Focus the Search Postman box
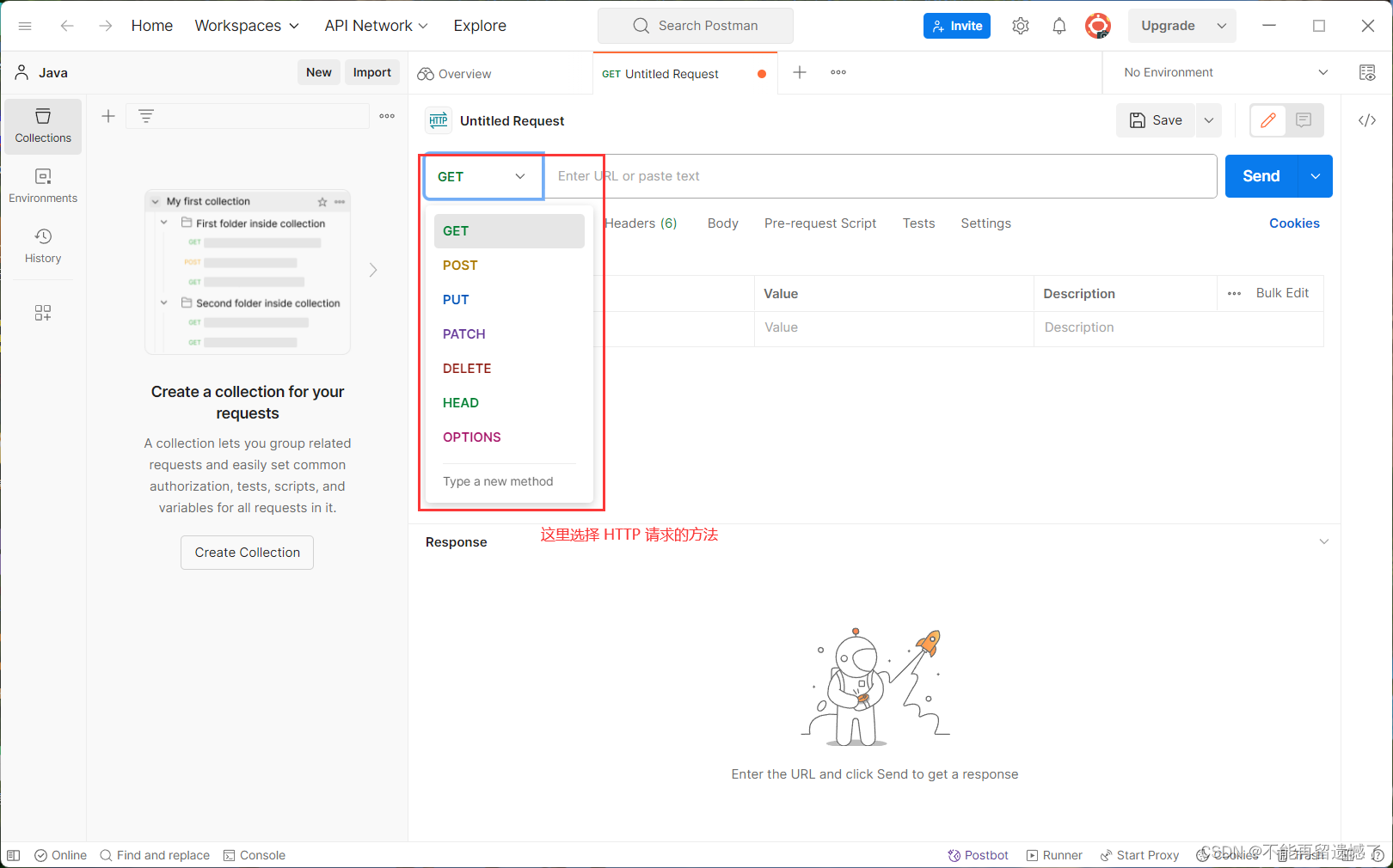Viewport: 1393px width, 868px height. pos(696,26)
